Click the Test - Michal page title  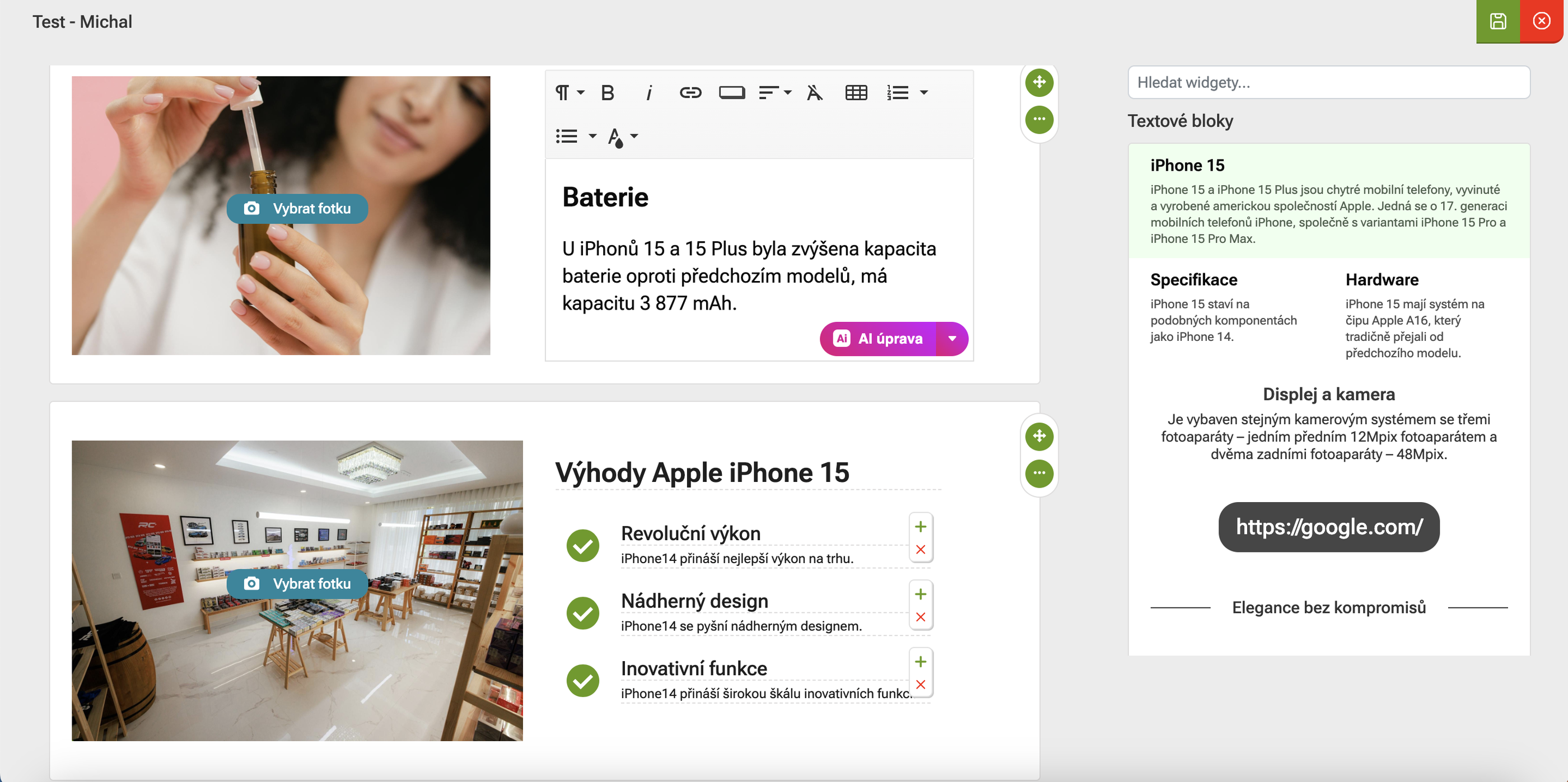82,22
